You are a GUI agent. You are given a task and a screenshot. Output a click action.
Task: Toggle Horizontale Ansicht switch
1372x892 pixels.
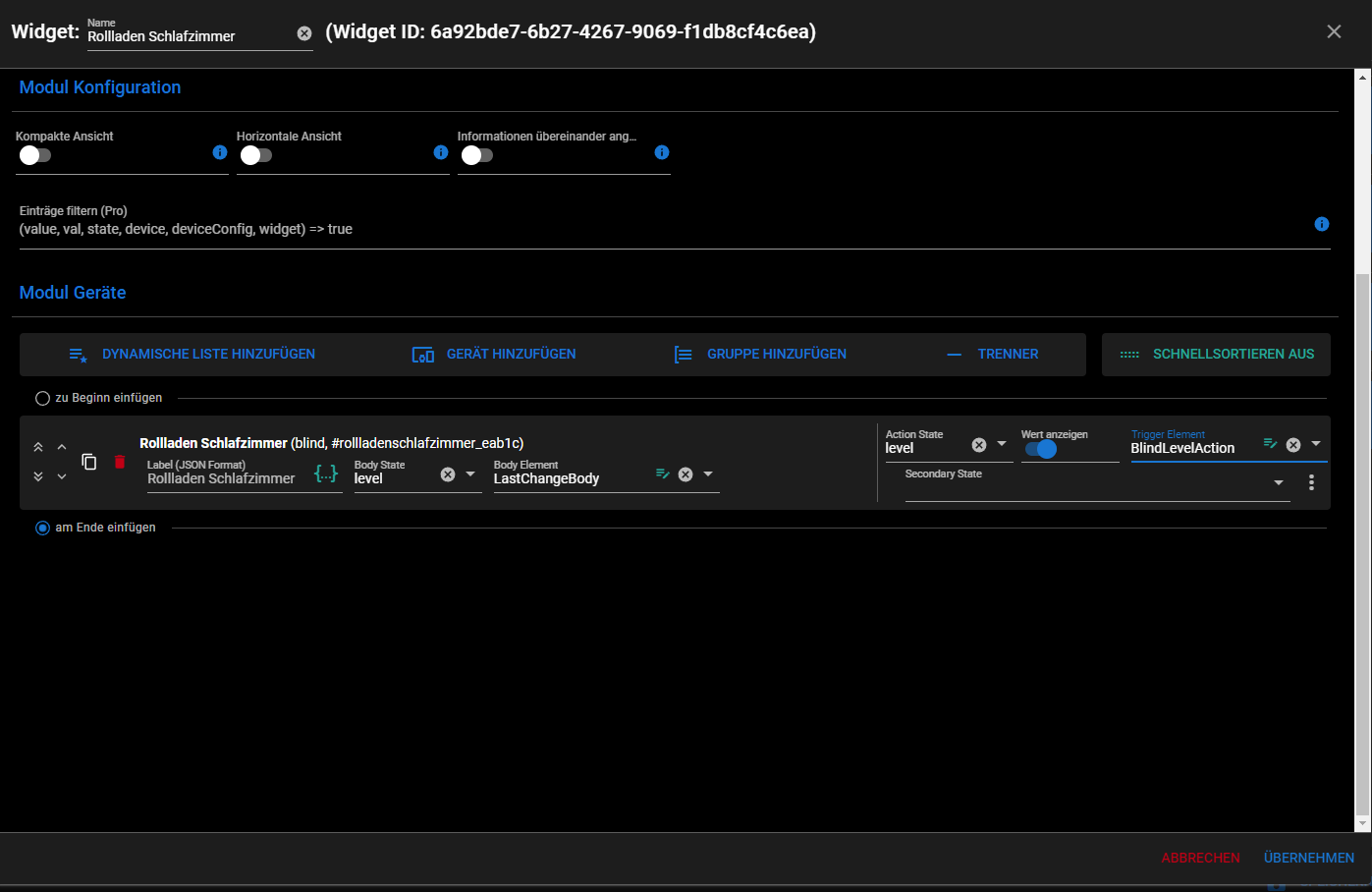click(255, 155)
